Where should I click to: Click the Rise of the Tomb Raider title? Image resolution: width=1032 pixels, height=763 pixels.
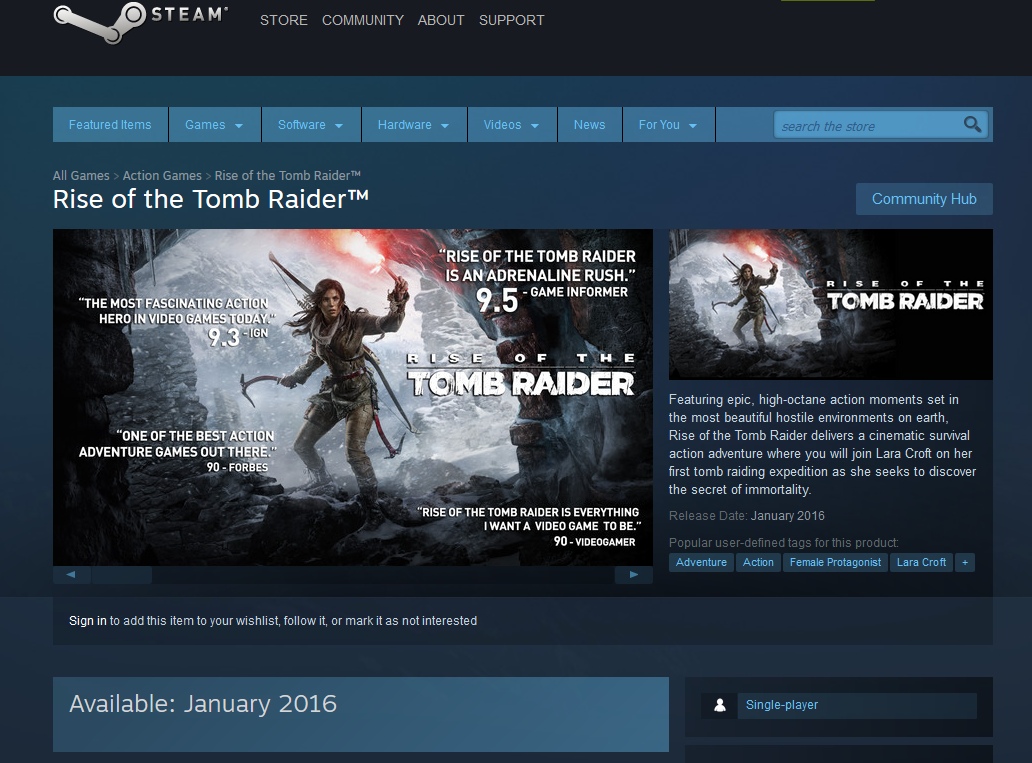click(211, 199)
